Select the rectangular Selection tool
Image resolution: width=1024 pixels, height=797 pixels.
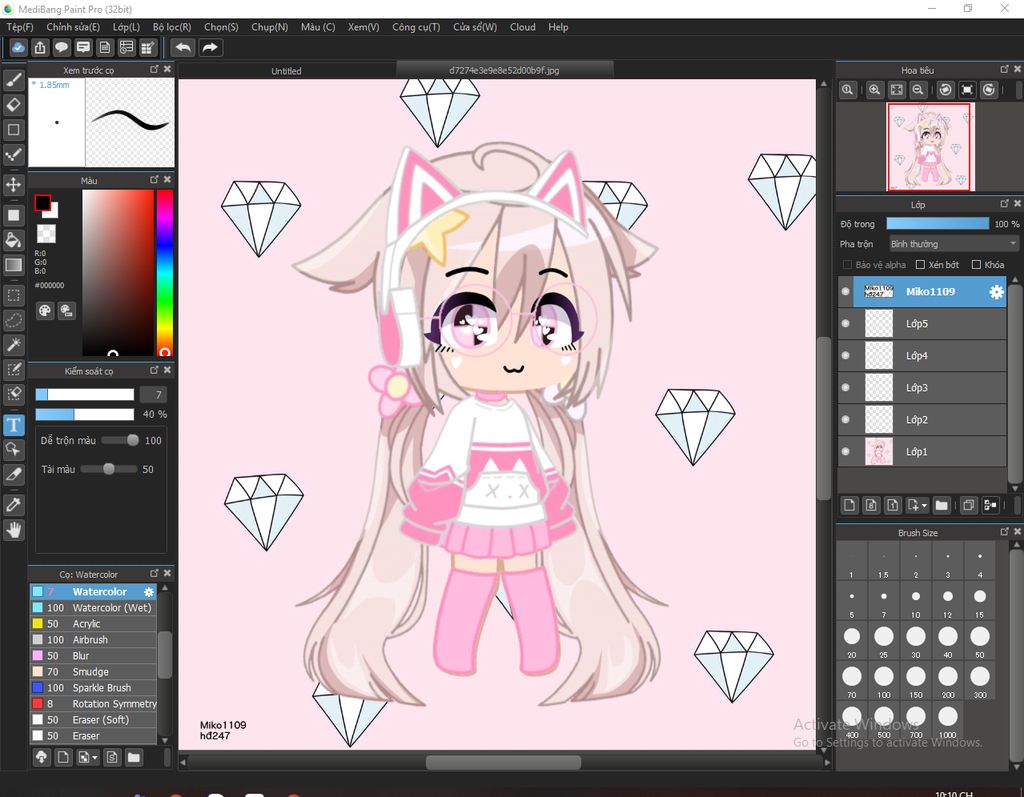click(x=13, y=295)
